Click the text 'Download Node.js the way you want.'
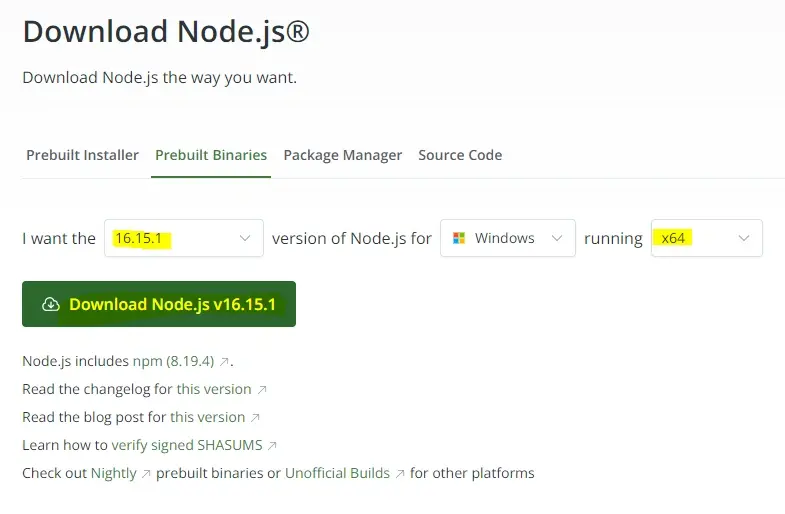This screenshot has height=514, width=785. coord(160,78)
